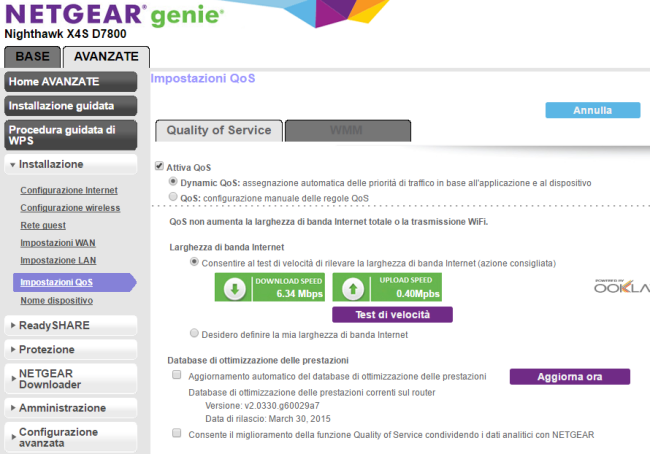Open the Rete guest link
This screenshot has height=454, width=650.
(43, 225)
